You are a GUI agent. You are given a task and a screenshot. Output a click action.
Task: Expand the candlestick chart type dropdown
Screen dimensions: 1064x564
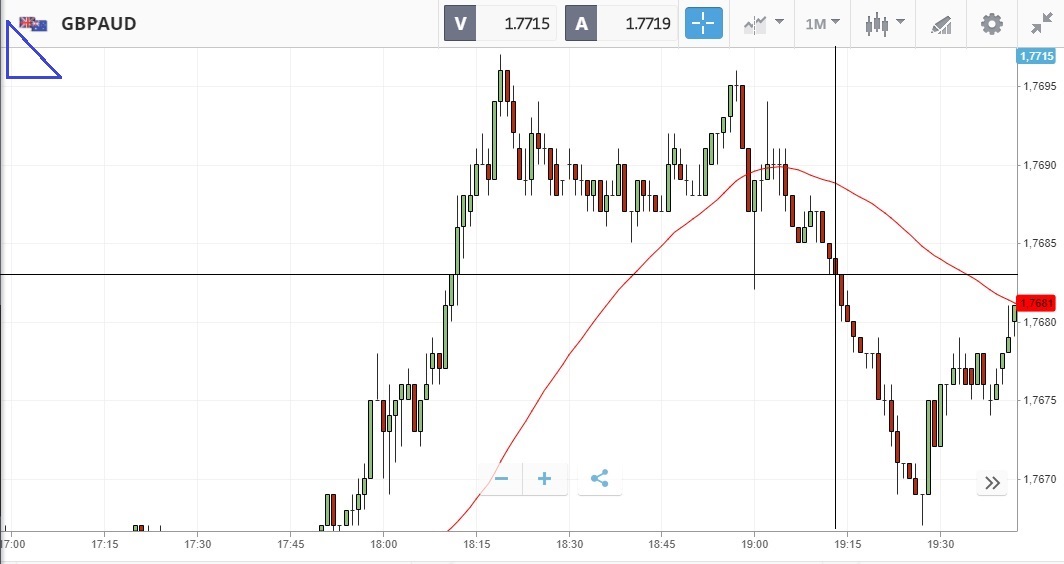tap(885, 23)
